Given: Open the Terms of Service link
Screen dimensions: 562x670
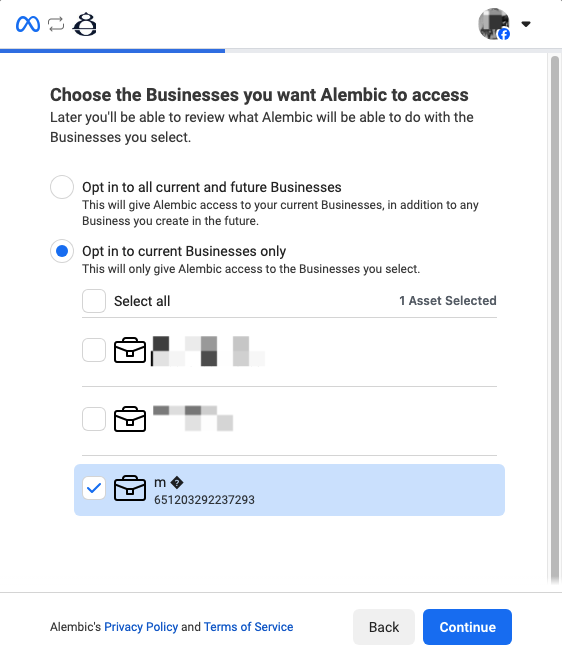Looking at the screenshot, I should coord(248,627).
